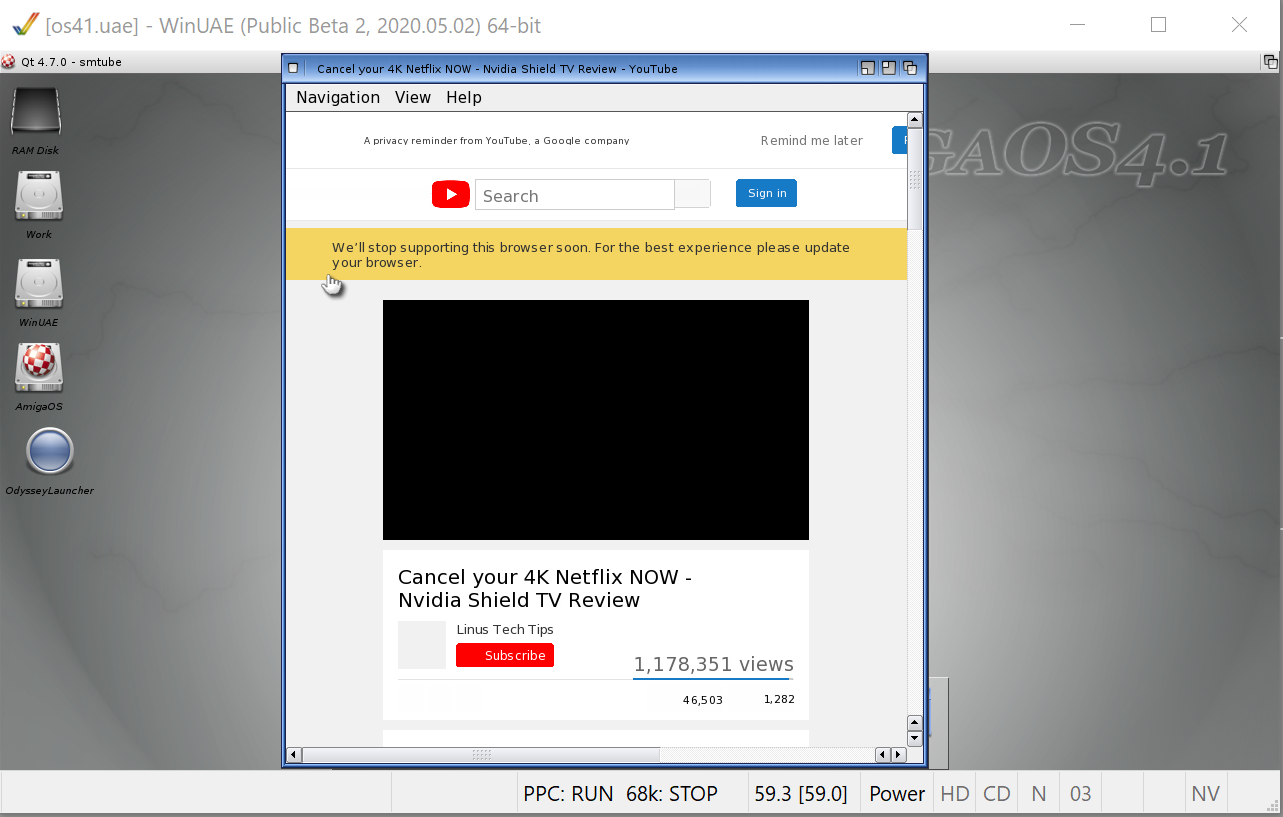Image resolution: width=1283 pixels, height=817 pixels.
Task: Open the View menu
Action: [412, 97]
